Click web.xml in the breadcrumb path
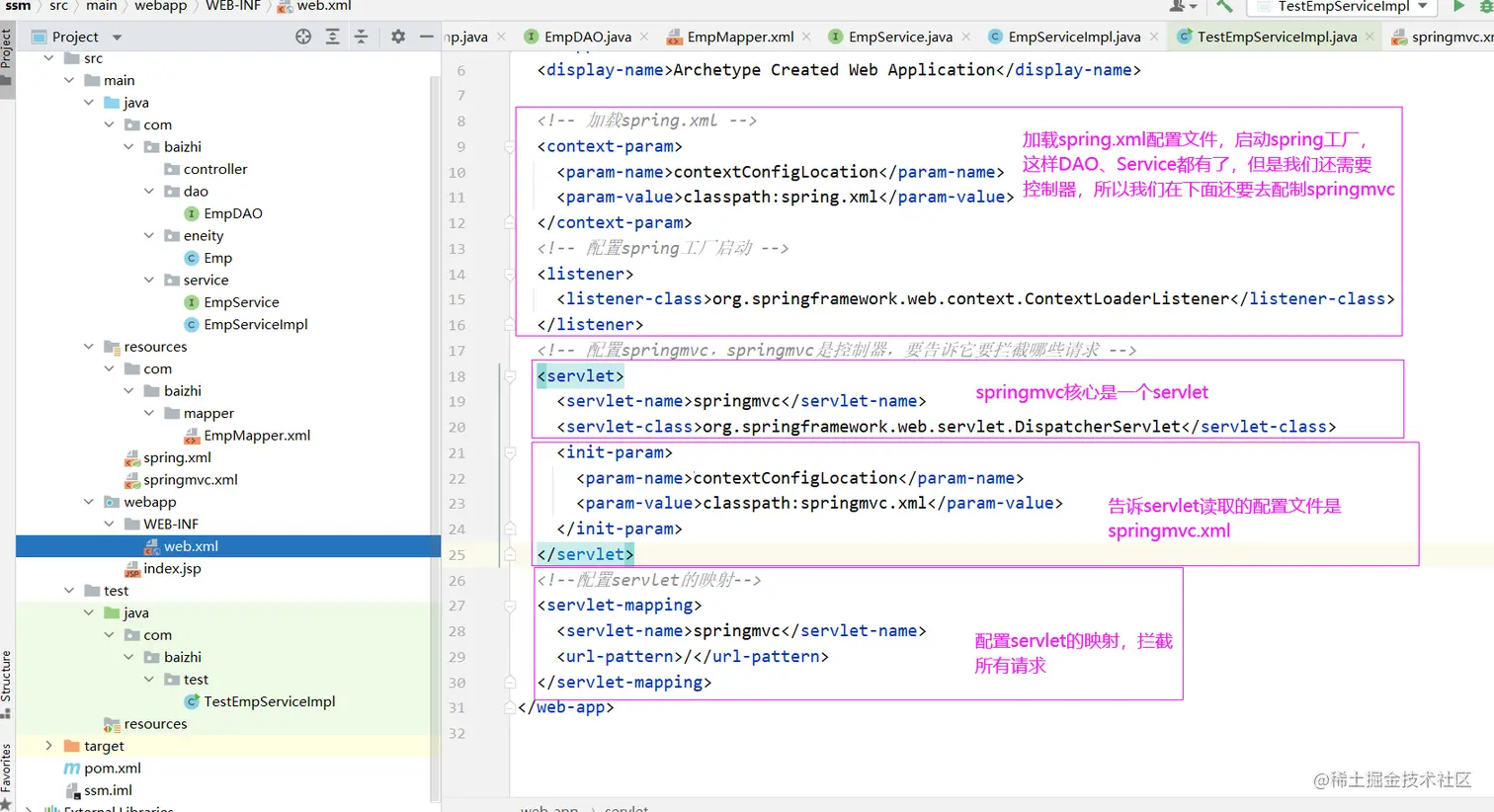The image size is (1494, 812). [323, 6]
